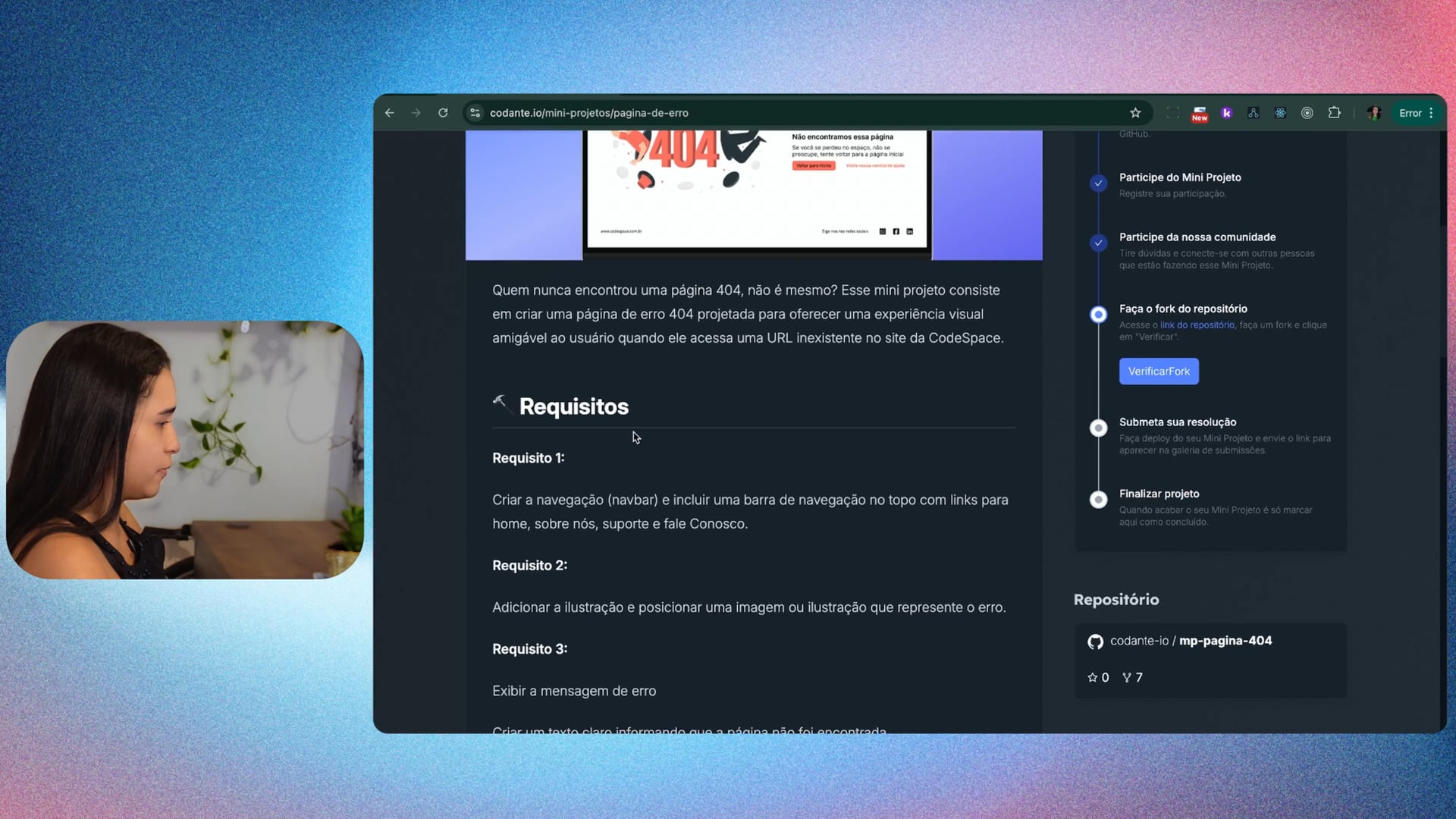Click the browser back arrow

[390, 113]
